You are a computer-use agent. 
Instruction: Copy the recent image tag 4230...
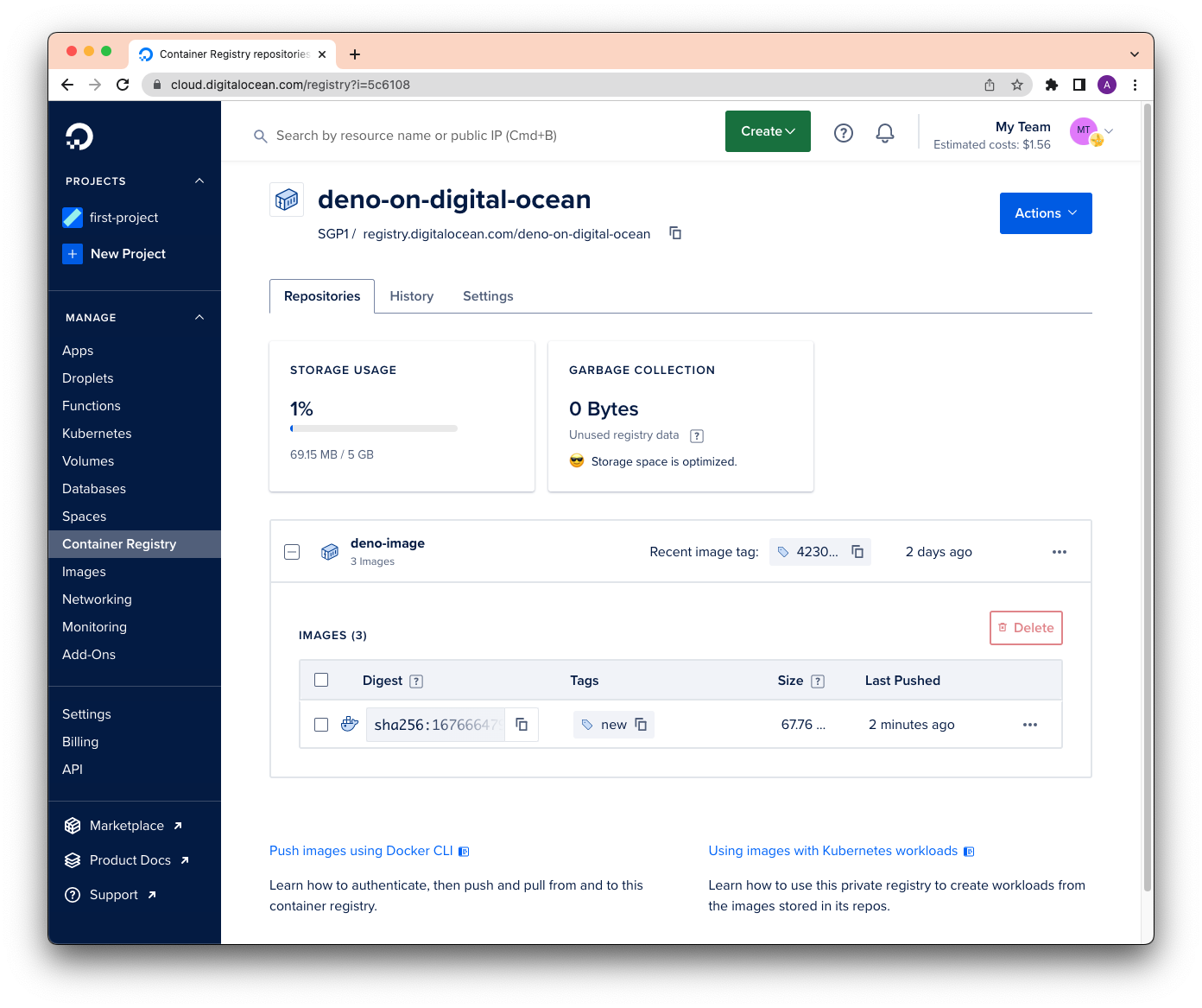(x=857, y=551)
